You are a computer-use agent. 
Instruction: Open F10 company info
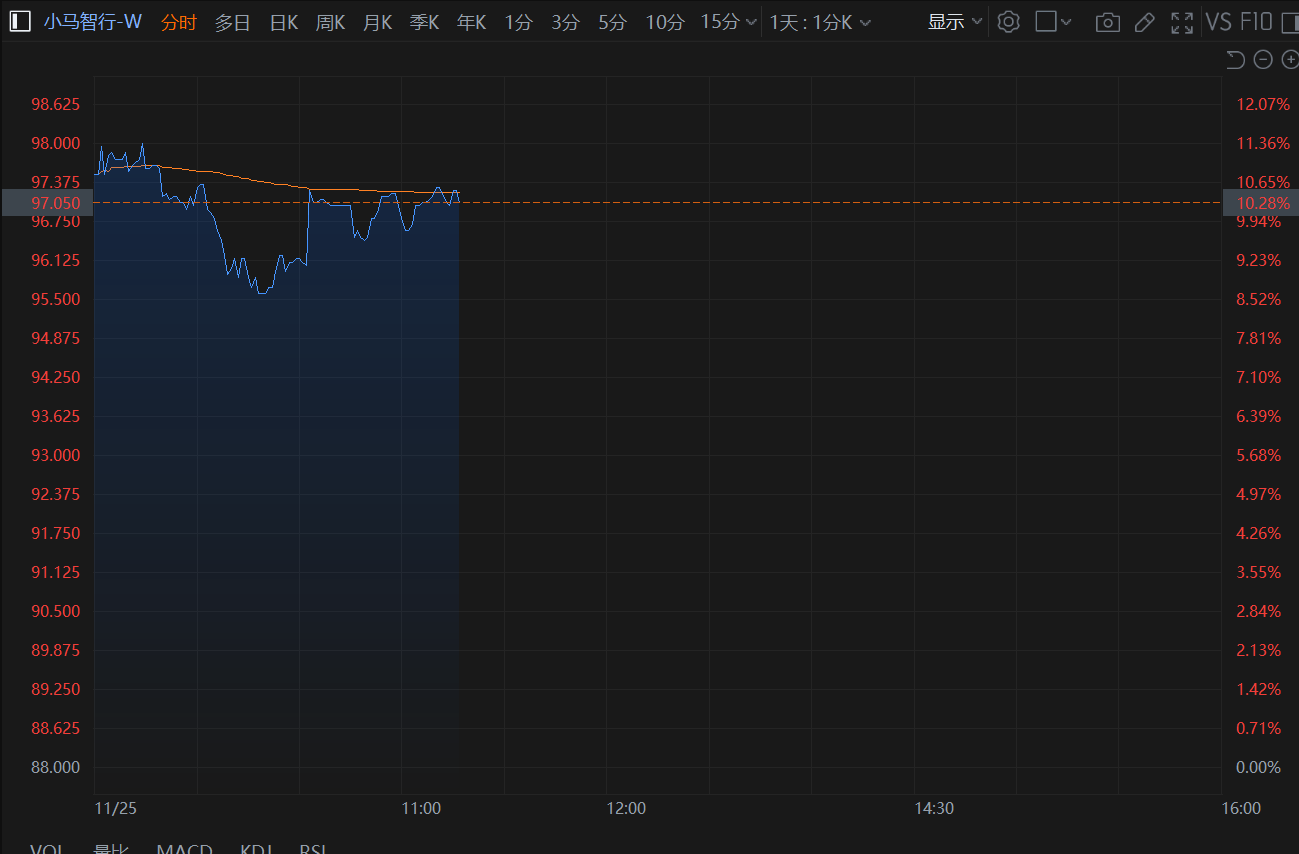tap(1255, 22)
